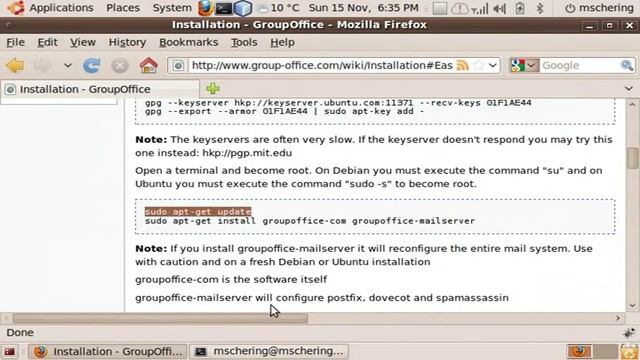640x360 pixels.
Task: Click the Google search input field
Action: 580,65
